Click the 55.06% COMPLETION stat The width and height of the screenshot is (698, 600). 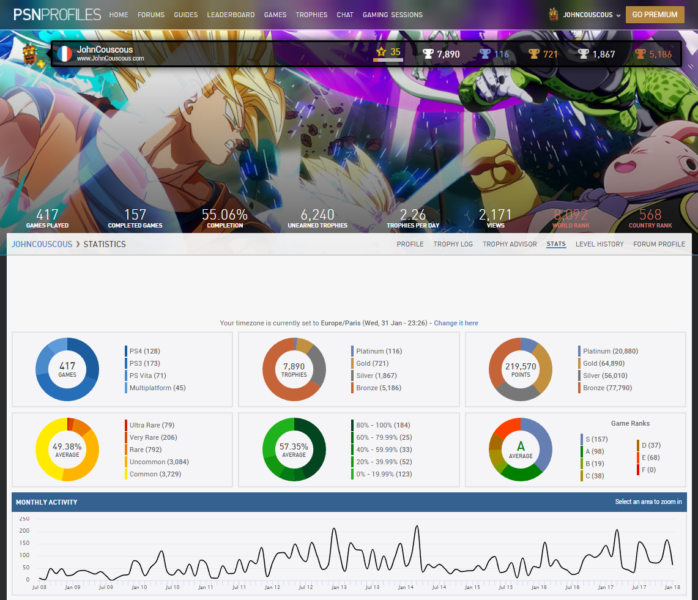click(x=225, y=218)
